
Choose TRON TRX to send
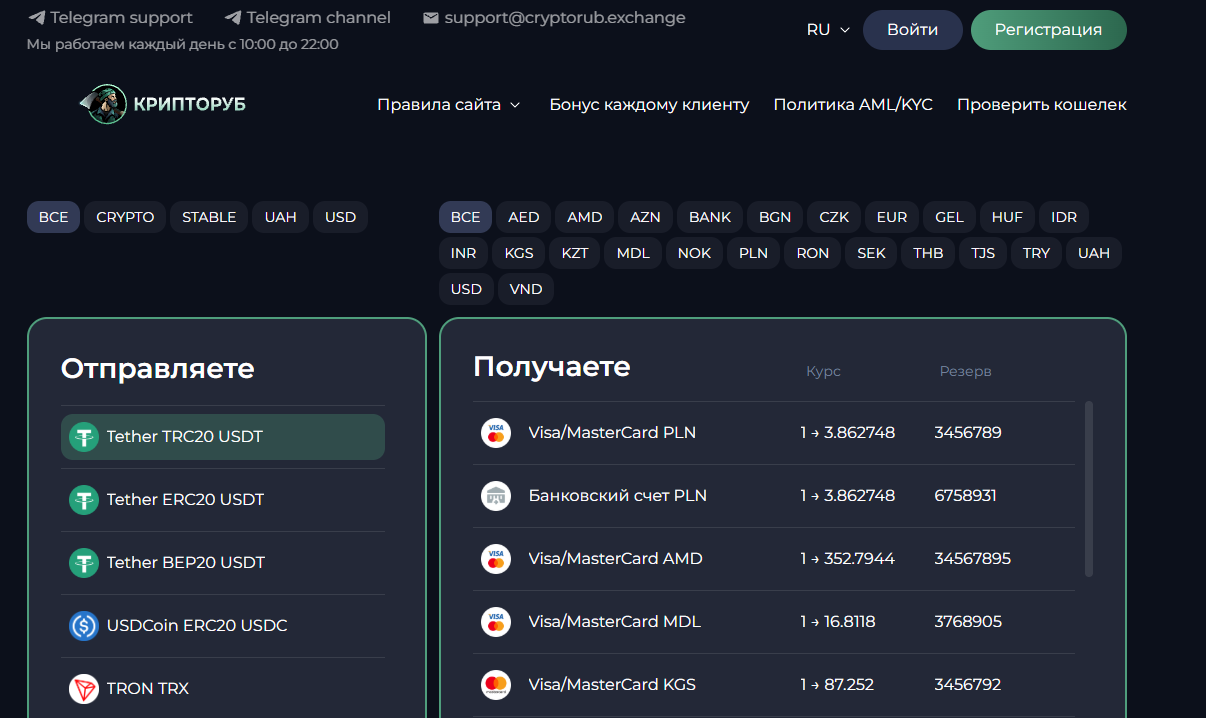[x=223, y=688]
